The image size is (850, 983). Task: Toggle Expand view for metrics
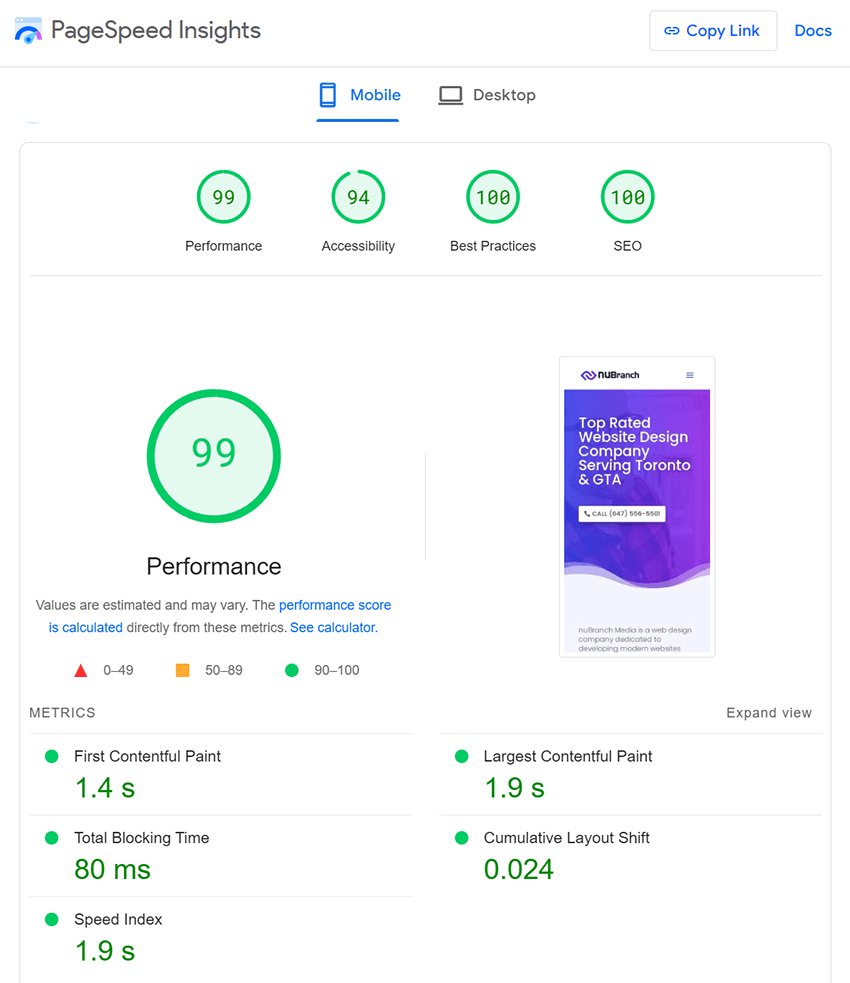pyautogui.click(x=768, y=713)
